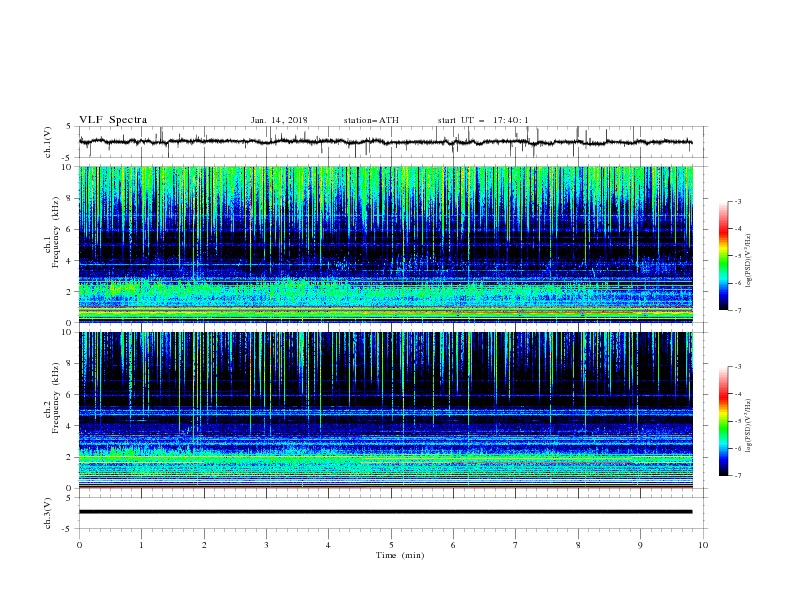
Task: Click the time axis tick label "4"
Action: [x=328, y=545]
